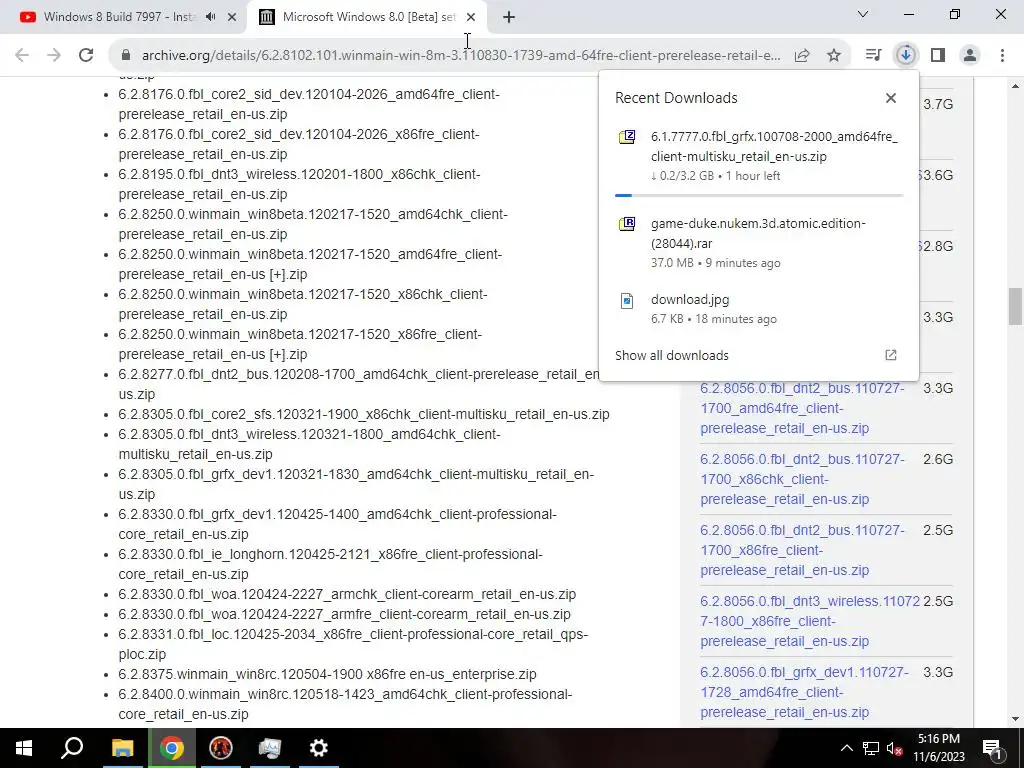Open the 6.2.8056.0.fbl_dnt3_wireless x86fre zip link

[810, 621]
